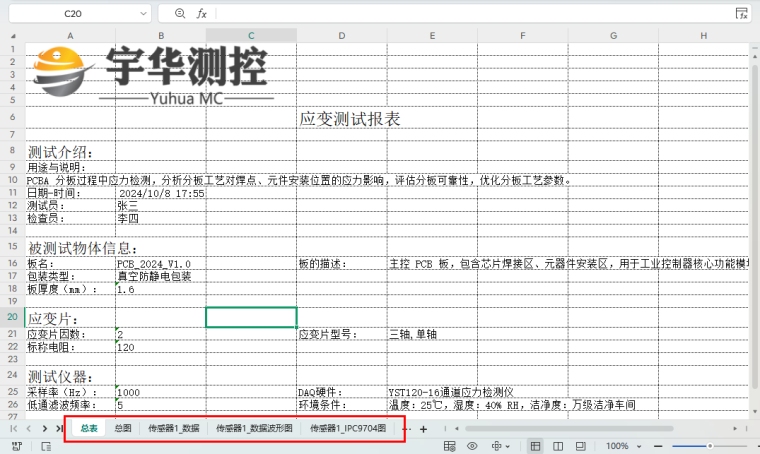Viewport: 760px width, 454px height.
Task: Add a new sheet with the plus button
Action: pyautogui.click(x=423, y=429)
